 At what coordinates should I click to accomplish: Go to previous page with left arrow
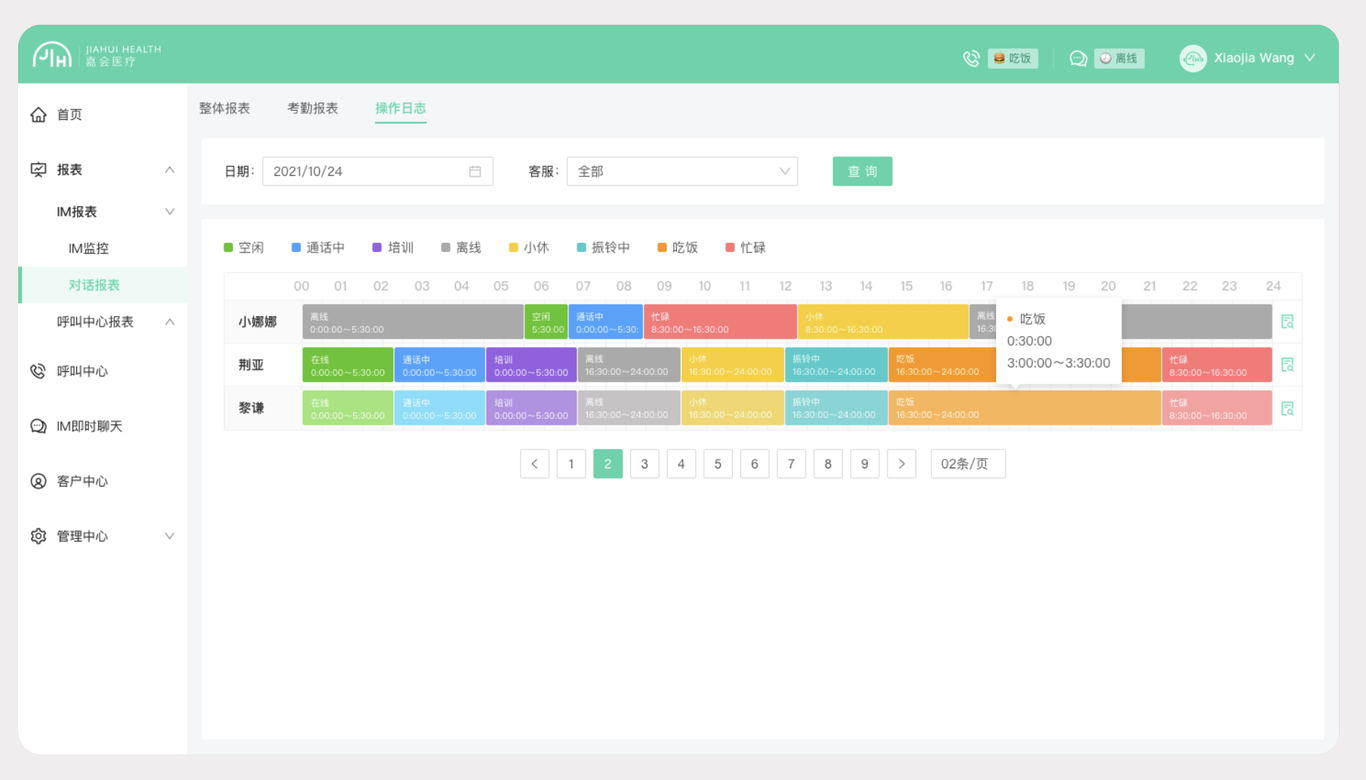(x=535, y=464)
